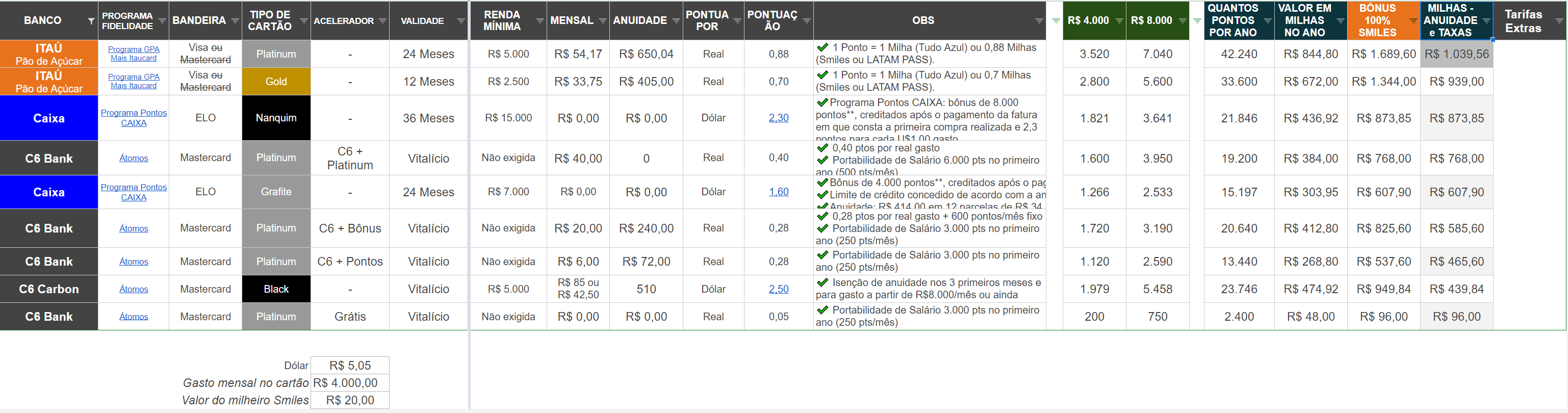Select the 42.240 points per year cell
Image resolution: width=1568 pixels, height=413 pixels.
coord(1239,54)
